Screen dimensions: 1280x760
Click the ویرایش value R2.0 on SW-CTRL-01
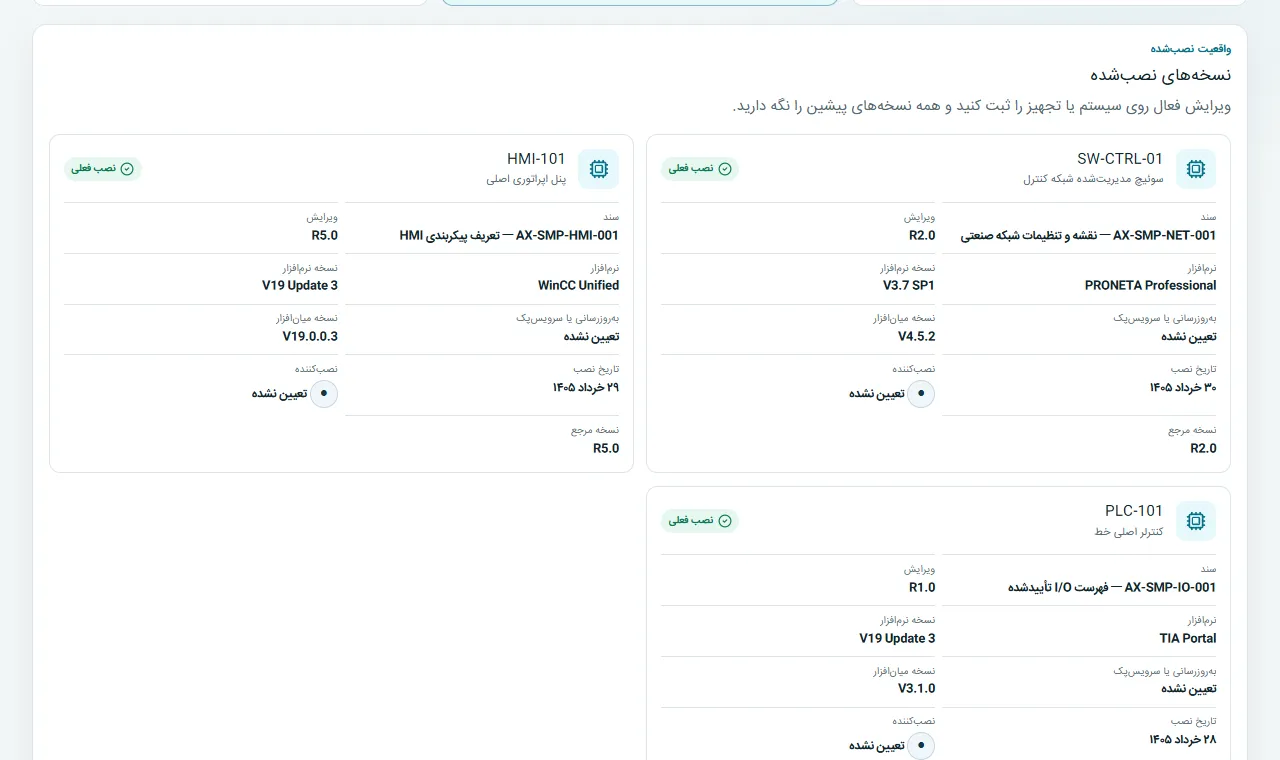click(922, 236)
